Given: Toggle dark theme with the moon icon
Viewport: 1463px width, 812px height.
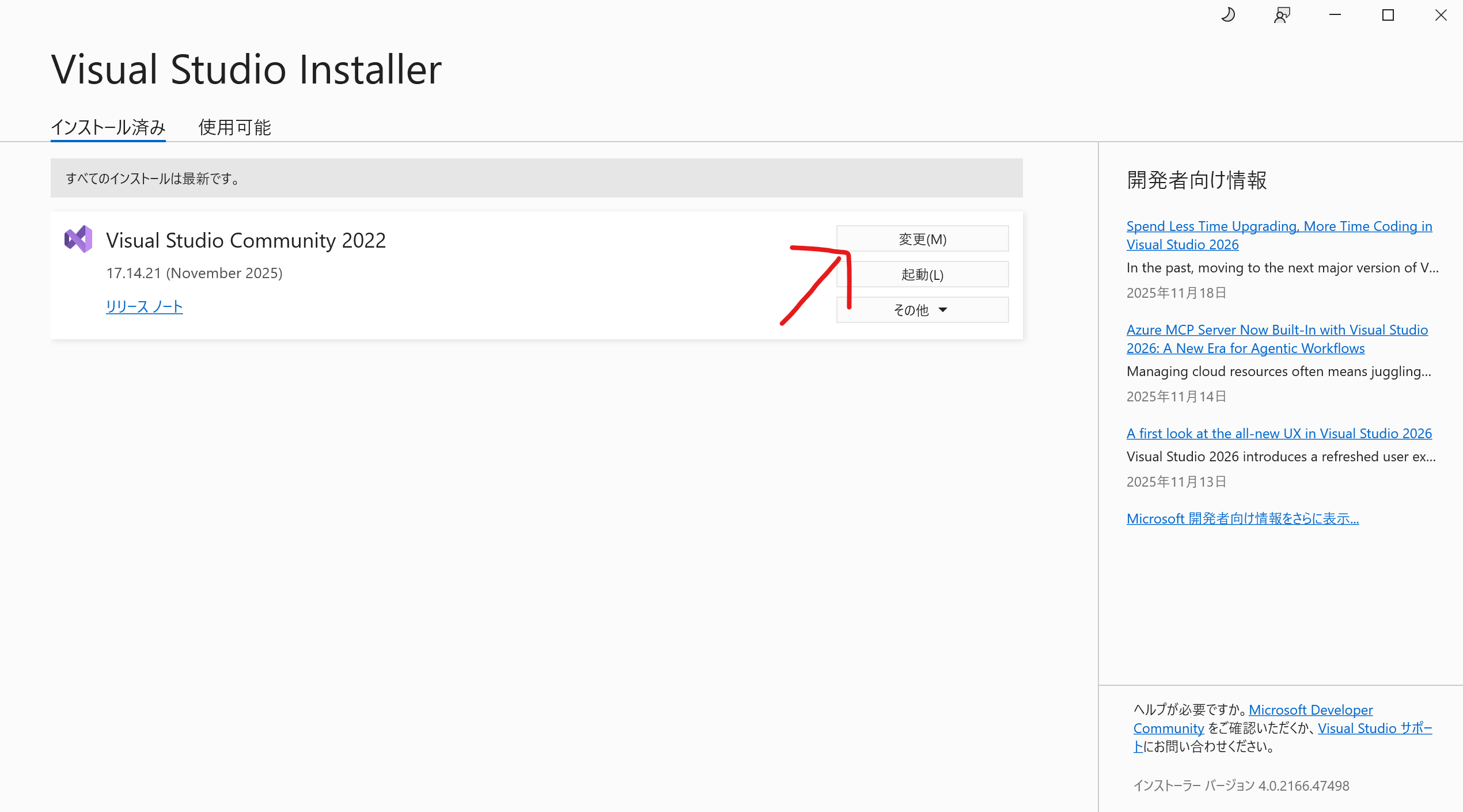Looking at the screenshot, I should 1228,15.
